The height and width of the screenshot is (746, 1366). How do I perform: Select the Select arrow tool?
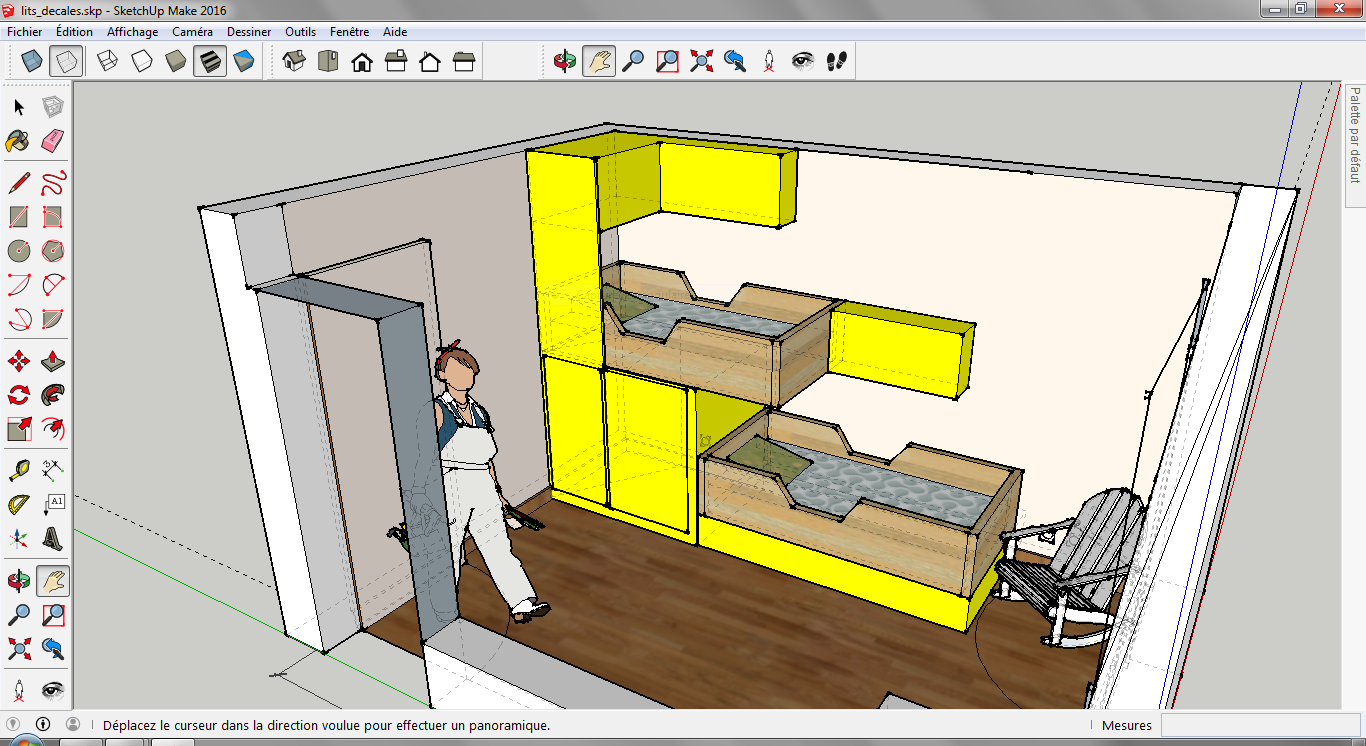[19, 107]
